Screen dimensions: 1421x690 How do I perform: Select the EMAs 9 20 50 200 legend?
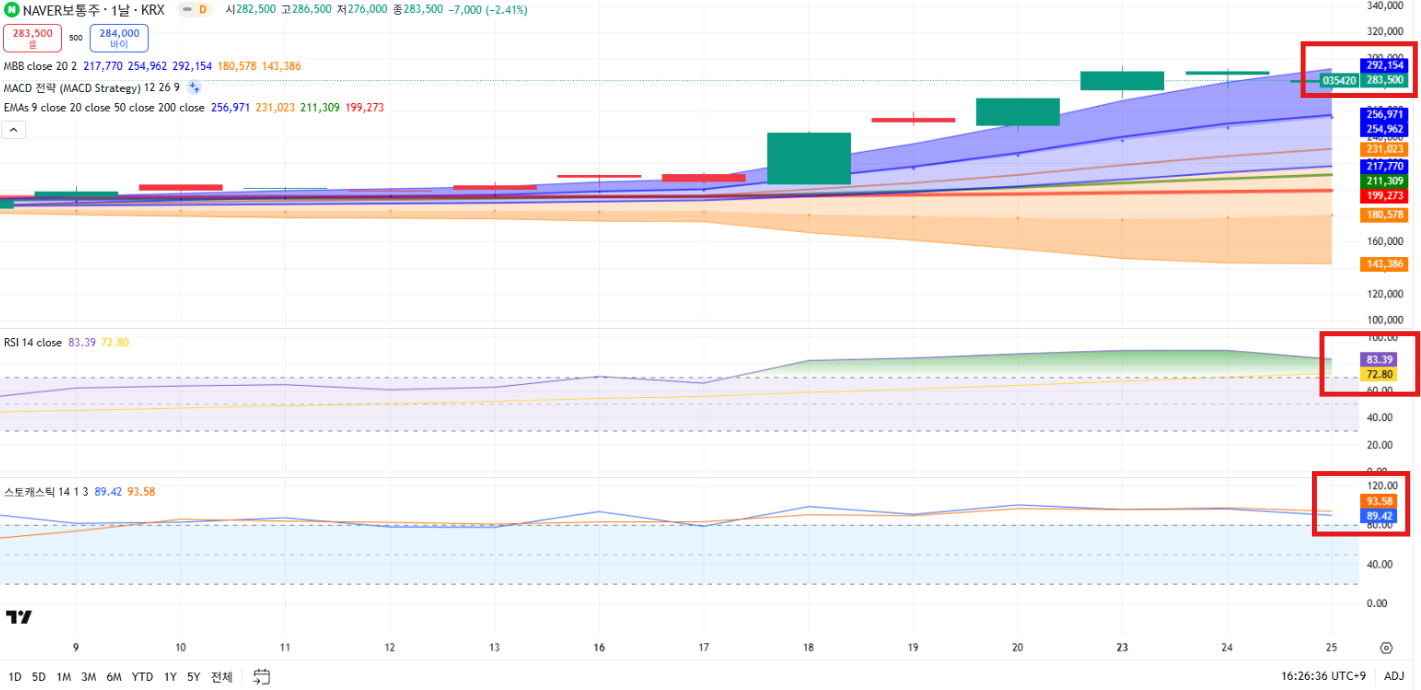click(x=104, y=108)
